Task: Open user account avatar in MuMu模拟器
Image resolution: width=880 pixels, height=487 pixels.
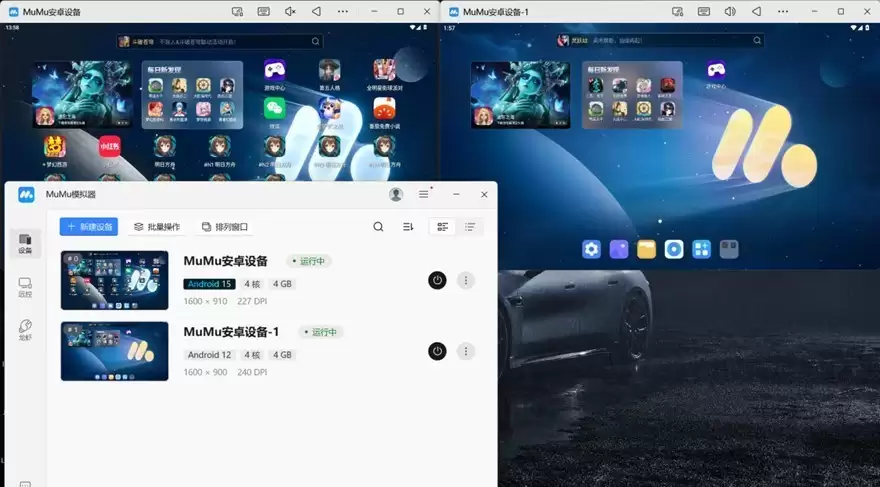Action: pos(396,194)
